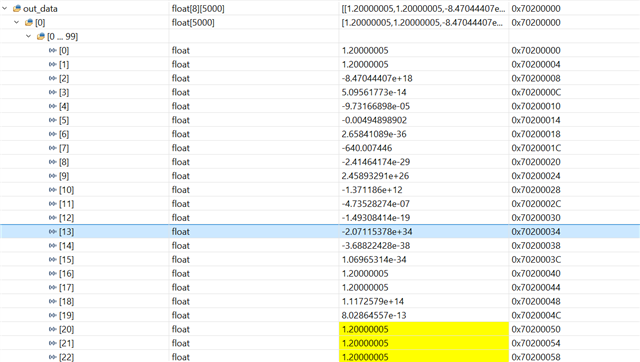640x362 pixels.
Task: Select value -3.68822428e-38 cell
Action: click(x=376, y=246)
